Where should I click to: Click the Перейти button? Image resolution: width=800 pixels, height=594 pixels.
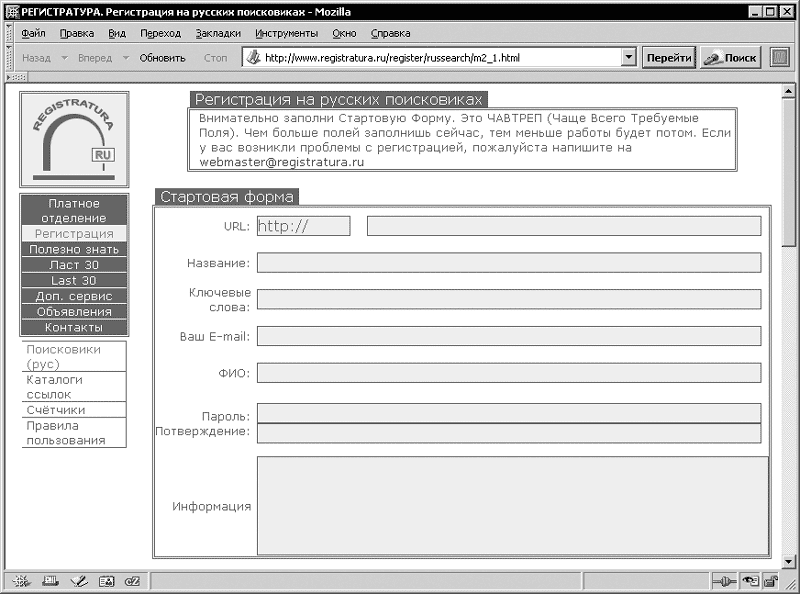coord(668,58)
